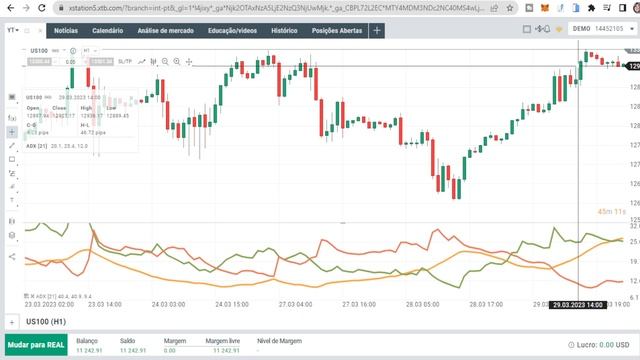Show US100 instrument info icon

[x=73, y=51]
